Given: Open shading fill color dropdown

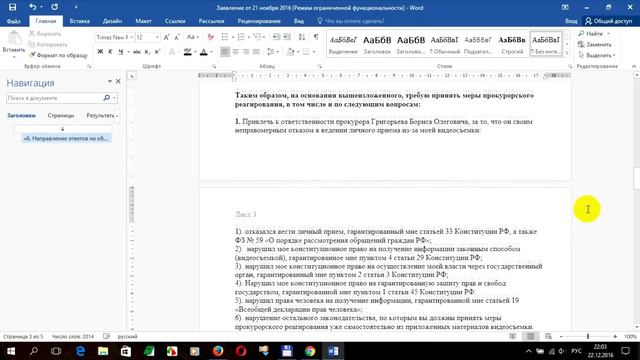Looking at the screenshot, I should (x=298, y=52).
